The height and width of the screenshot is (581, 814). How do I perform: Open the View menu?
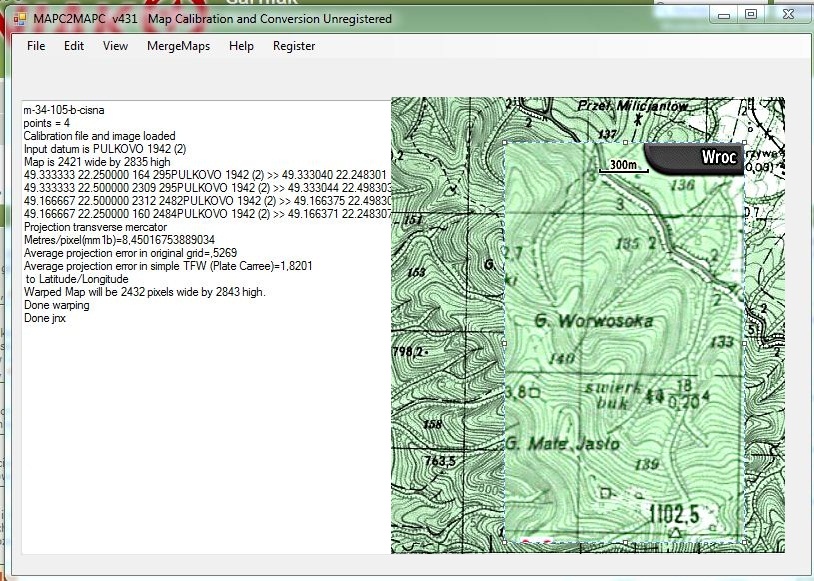click(x=115, y=46)
